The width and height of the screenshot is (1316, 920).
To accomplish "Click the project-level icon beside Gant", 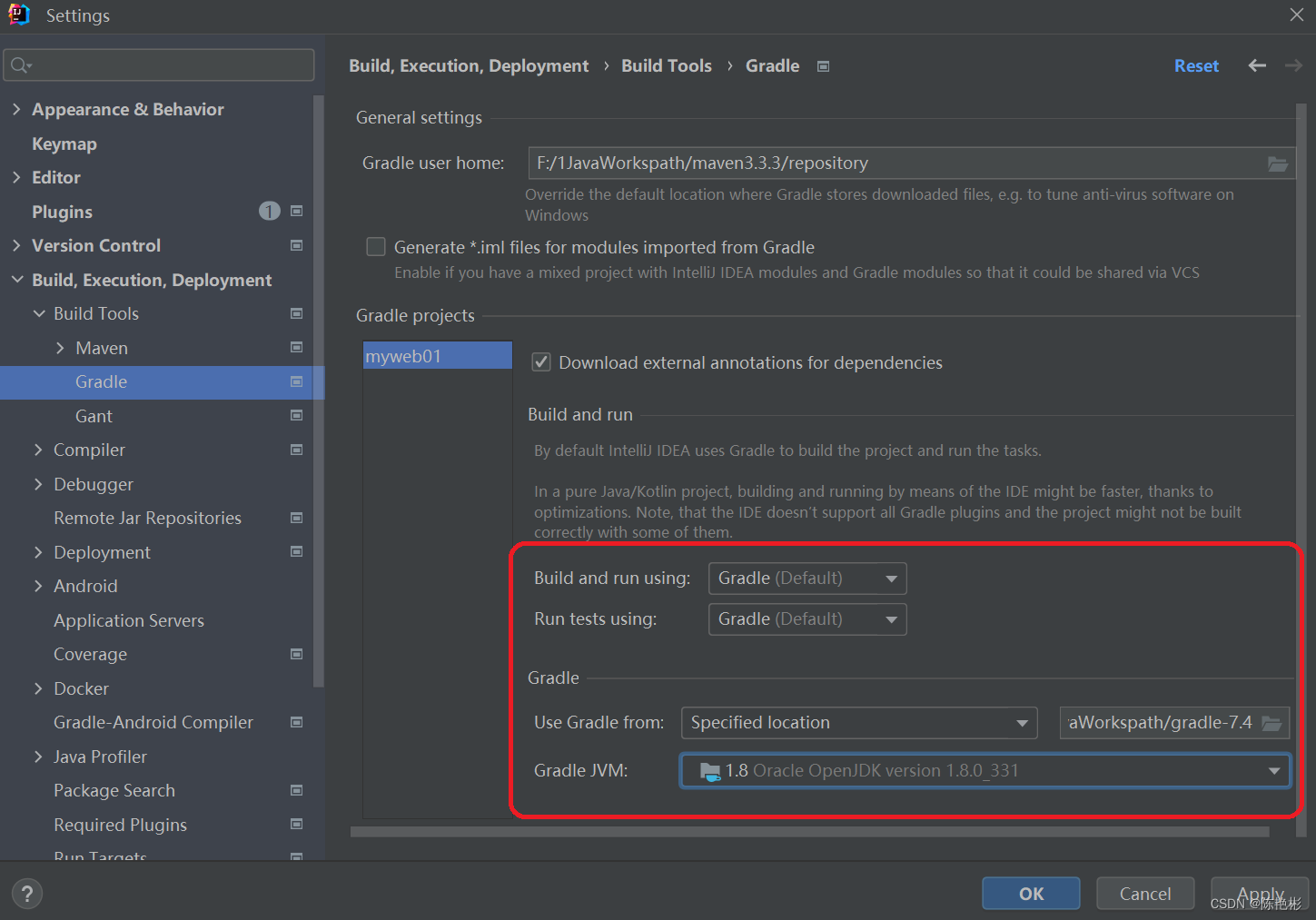I will (x=296, y=415).
